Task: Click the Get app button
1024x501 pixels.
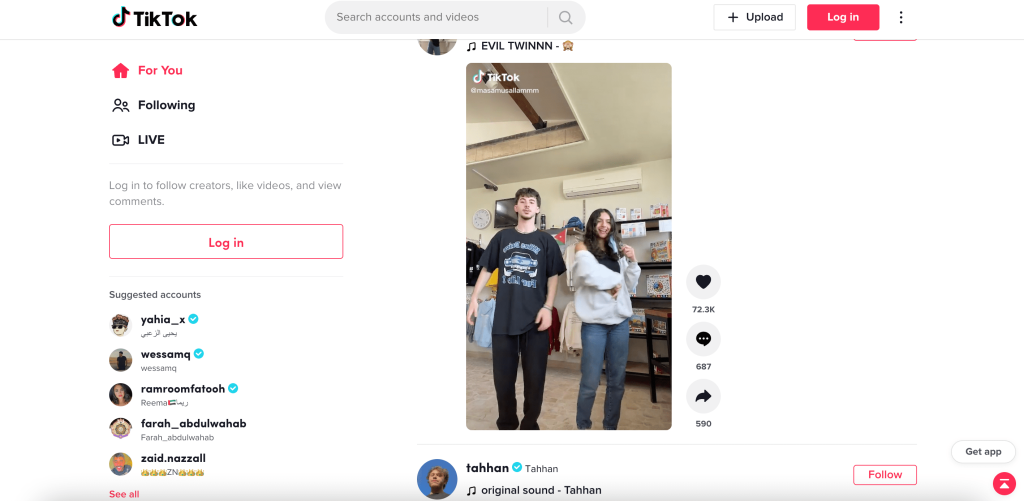Action: pos(983,452)
